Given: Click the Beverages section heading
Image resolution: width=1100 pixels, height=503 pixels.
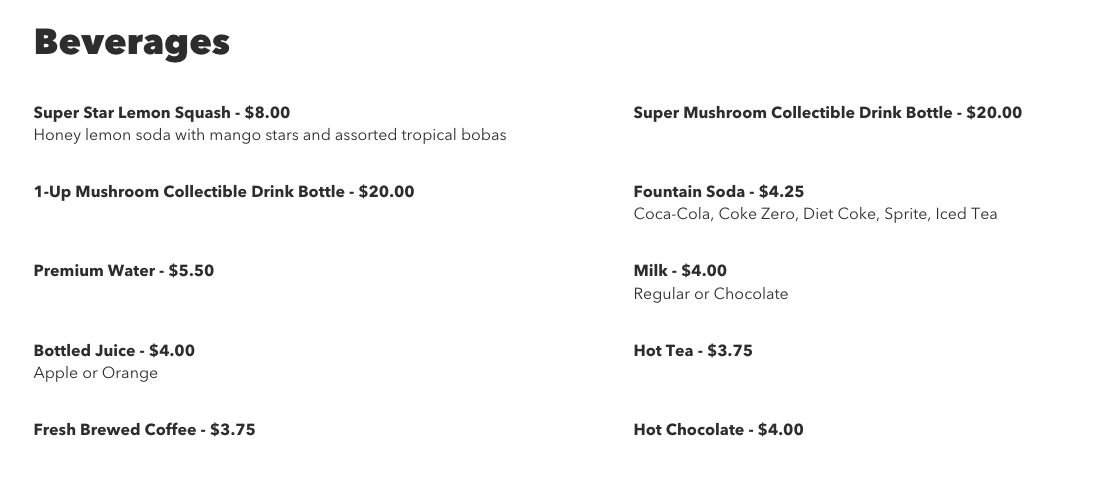Looking at the screenshot, I should [x=132, y=43].
